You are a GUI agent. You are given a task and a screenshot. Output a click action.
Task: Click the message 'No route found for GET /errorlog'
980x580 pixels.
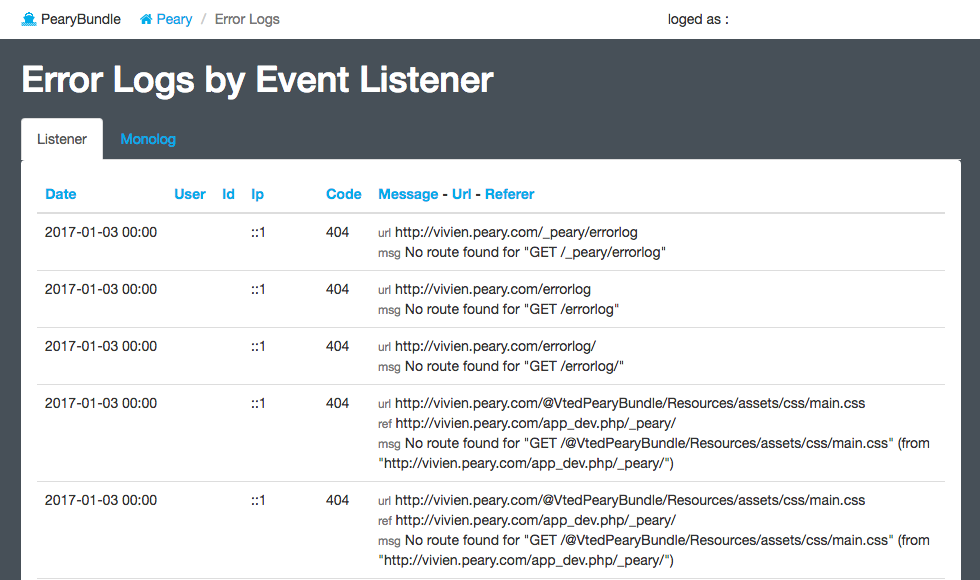(512, 309)
